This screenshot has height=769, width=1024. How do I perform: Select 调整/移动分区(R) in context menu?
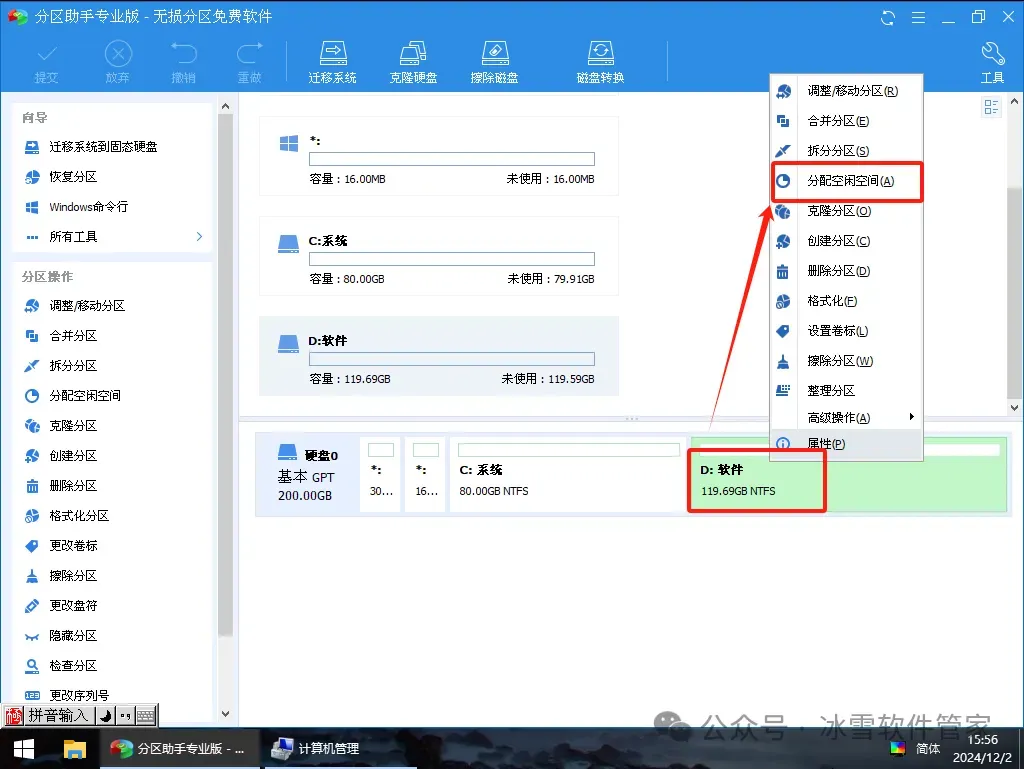[847, 91]
